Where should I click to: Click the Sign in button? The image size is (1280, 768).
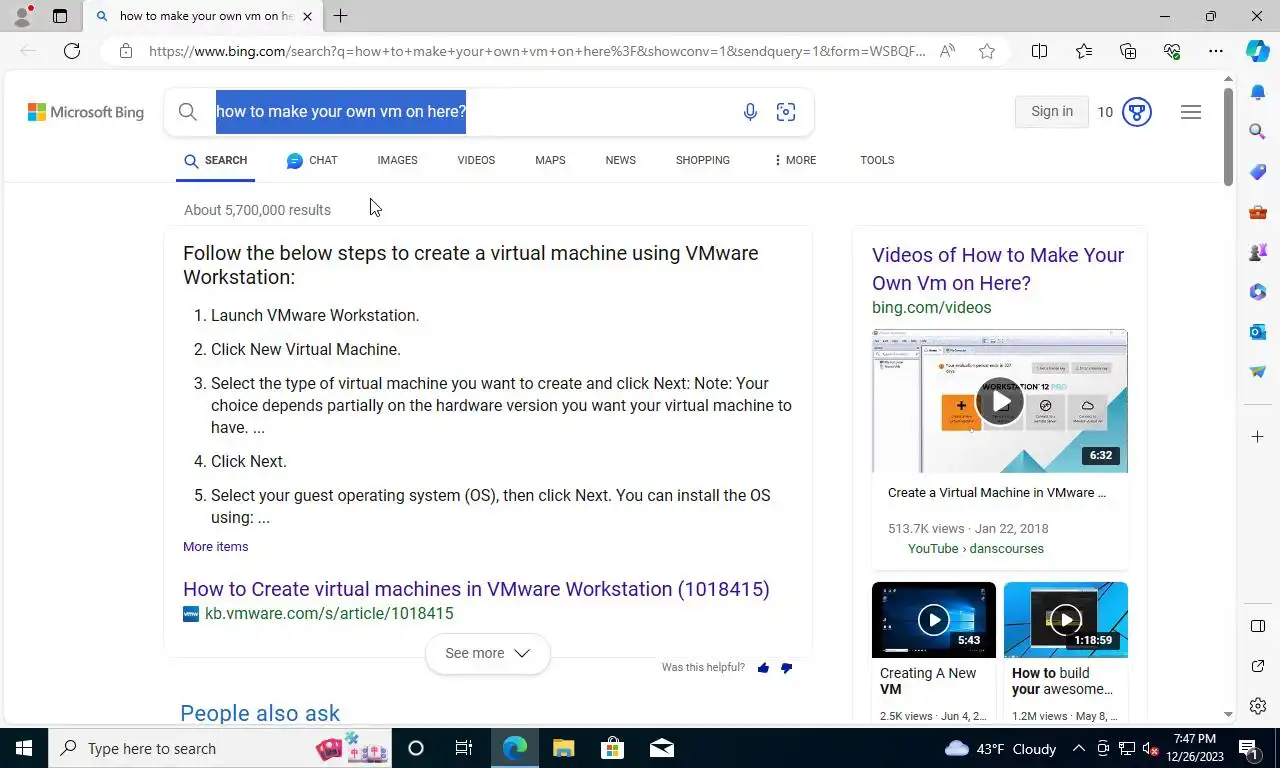(1052, 112)
